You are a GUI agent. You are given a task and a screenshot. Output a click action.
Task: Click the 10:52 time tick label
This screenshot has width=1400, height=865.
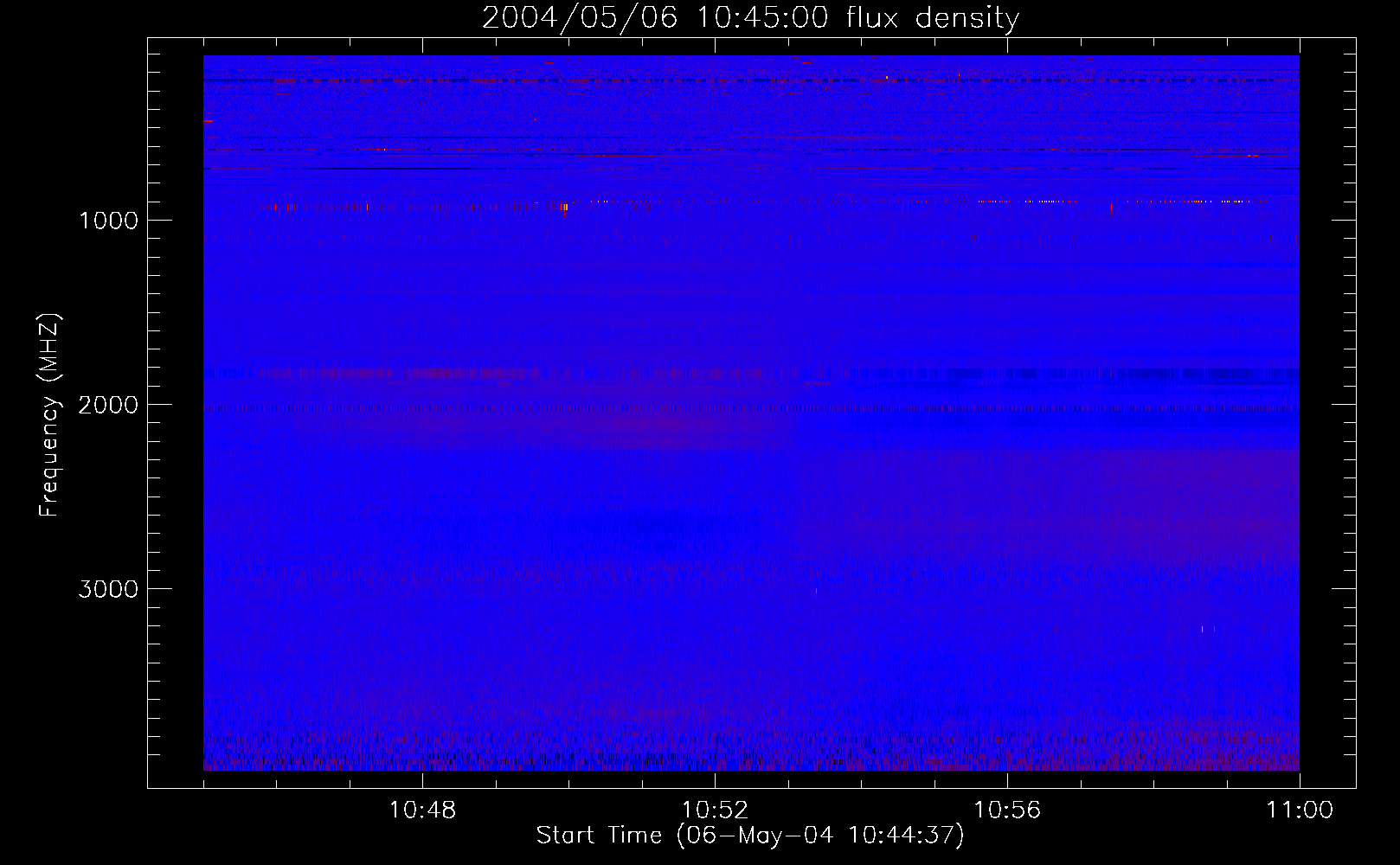click(715, 811)
